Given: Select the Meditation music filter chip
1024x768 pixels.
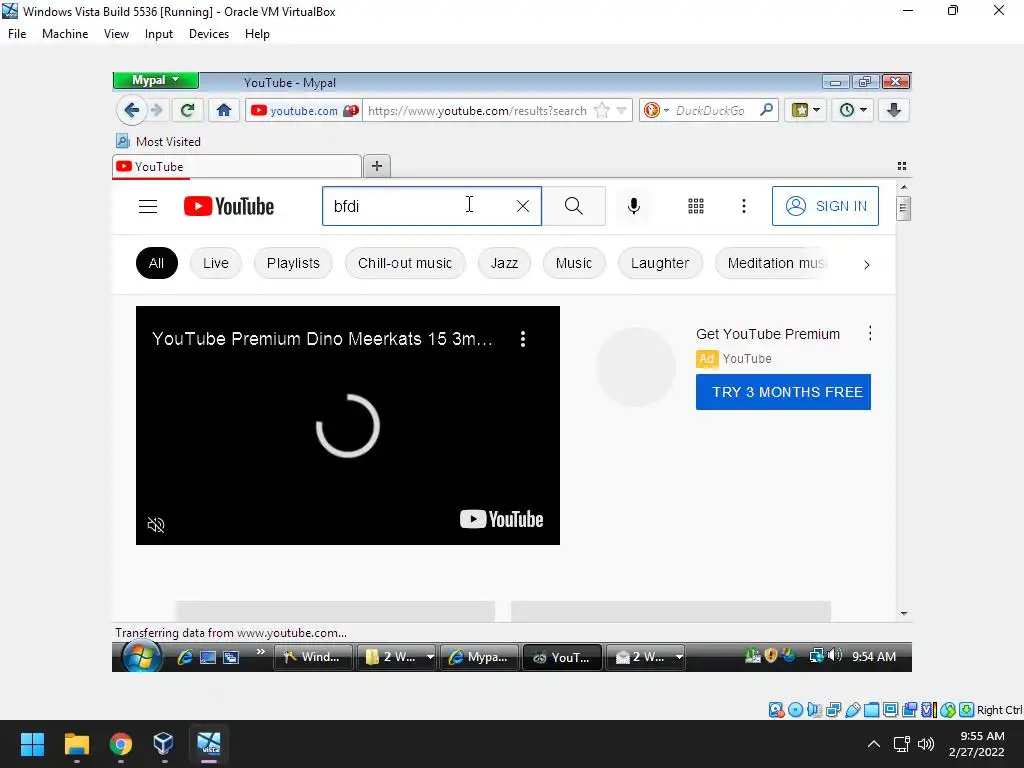Looking at the screenshot, I should pyautogui.click(x=774, y=263).
